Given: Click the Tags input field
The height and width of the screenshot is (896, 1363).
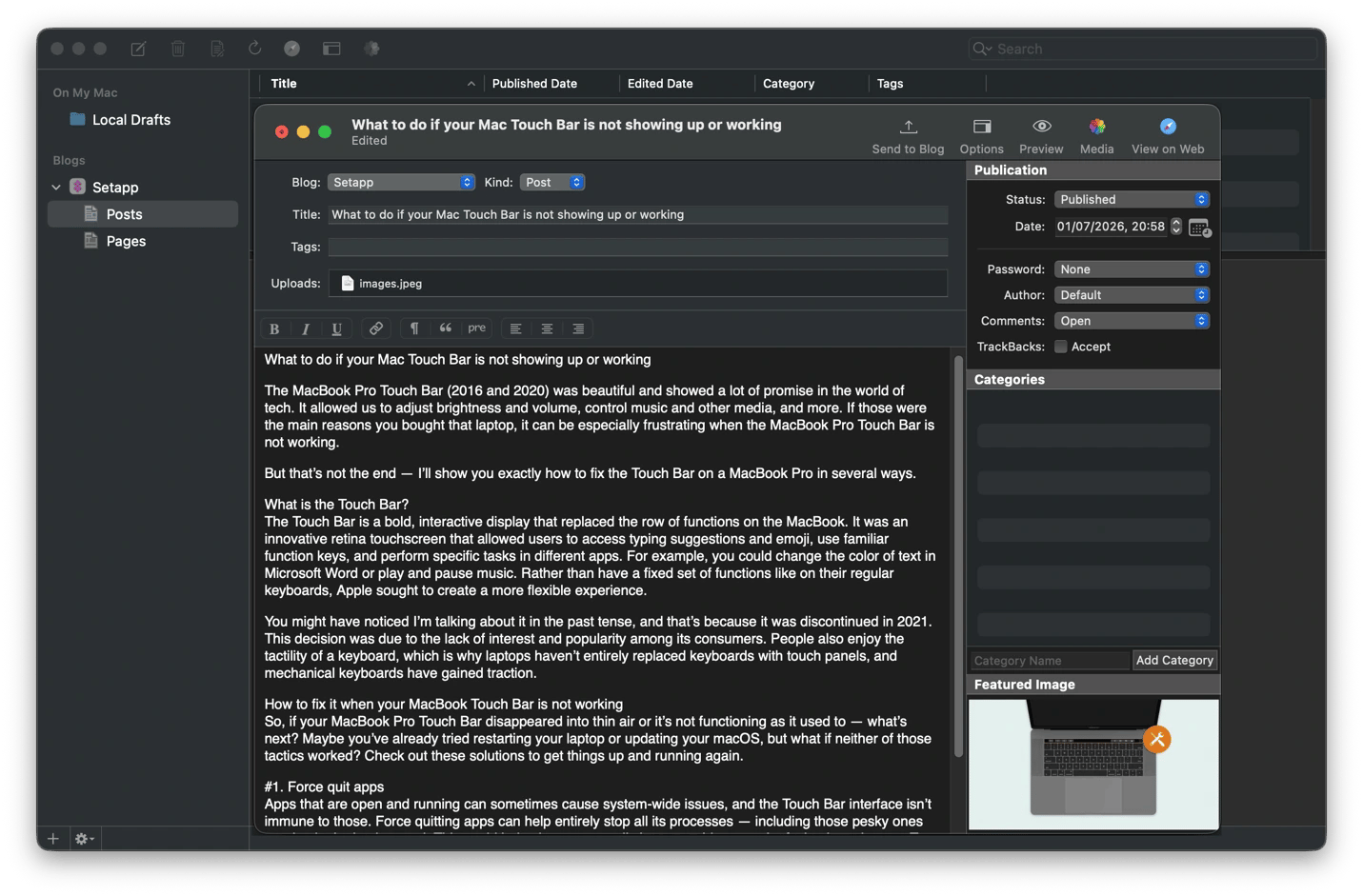Looking at the screenshot, I should pos(638,247).
